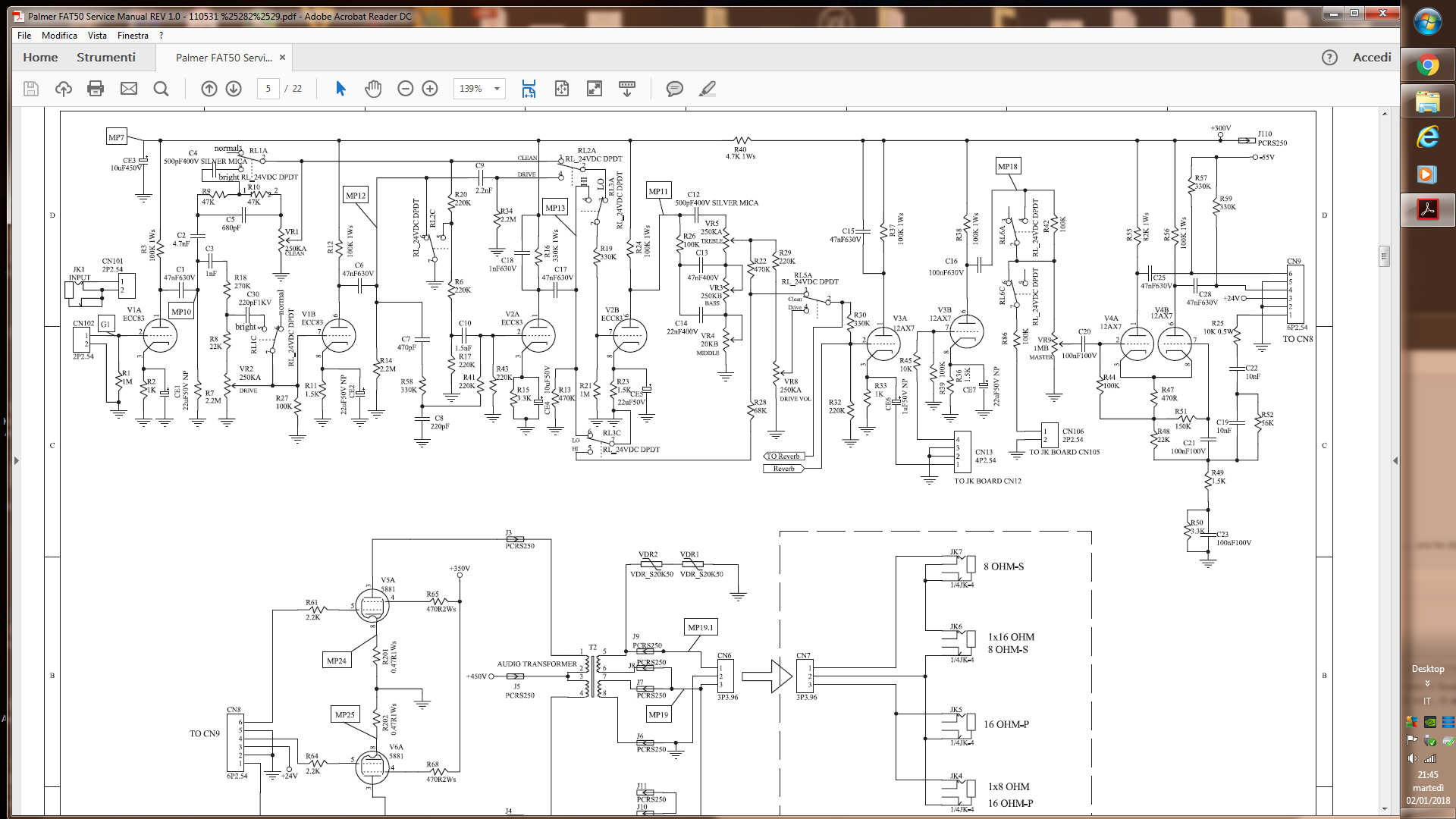This screenshot has width=1456, height=819.
Task: Click the print file icon
Action: coord(96,89)
